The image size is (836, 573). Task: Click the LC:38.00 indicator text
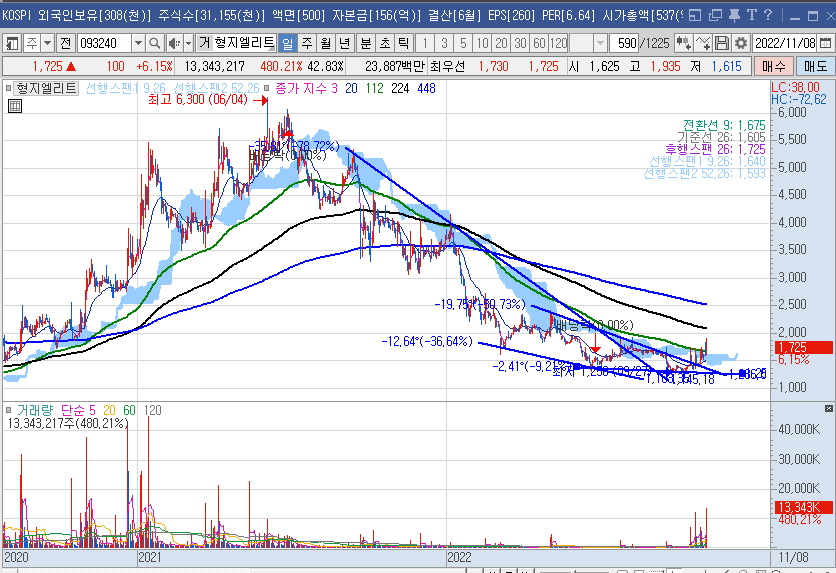coord(795,87)
